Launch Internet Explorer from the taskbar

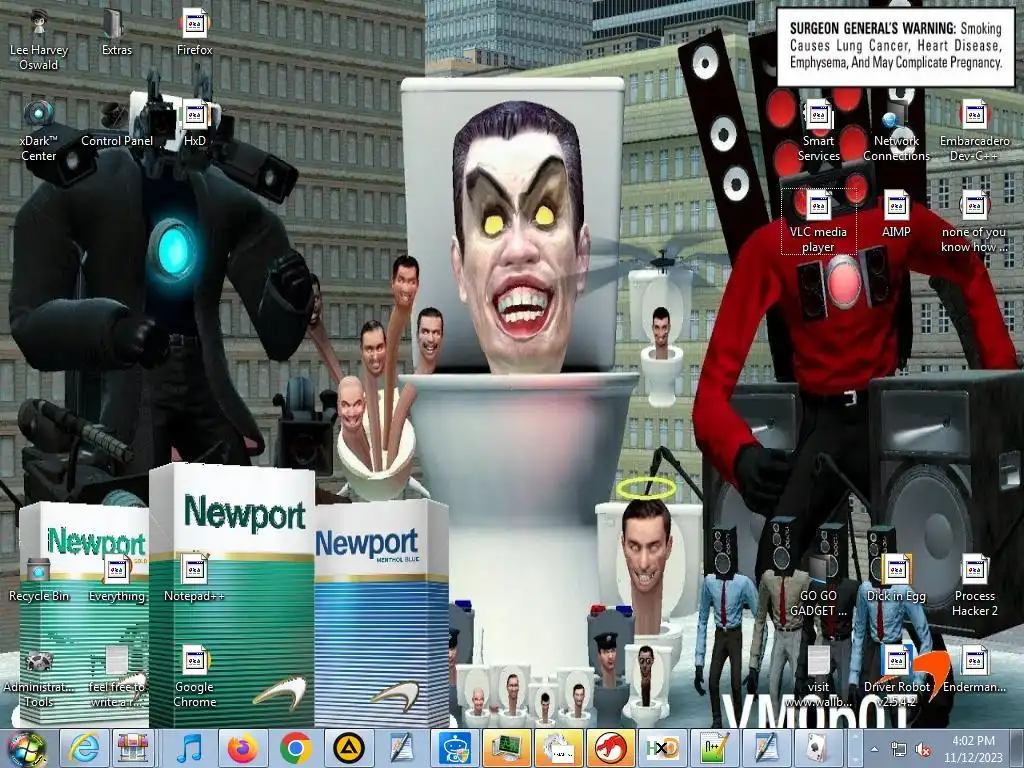(84, 748)
